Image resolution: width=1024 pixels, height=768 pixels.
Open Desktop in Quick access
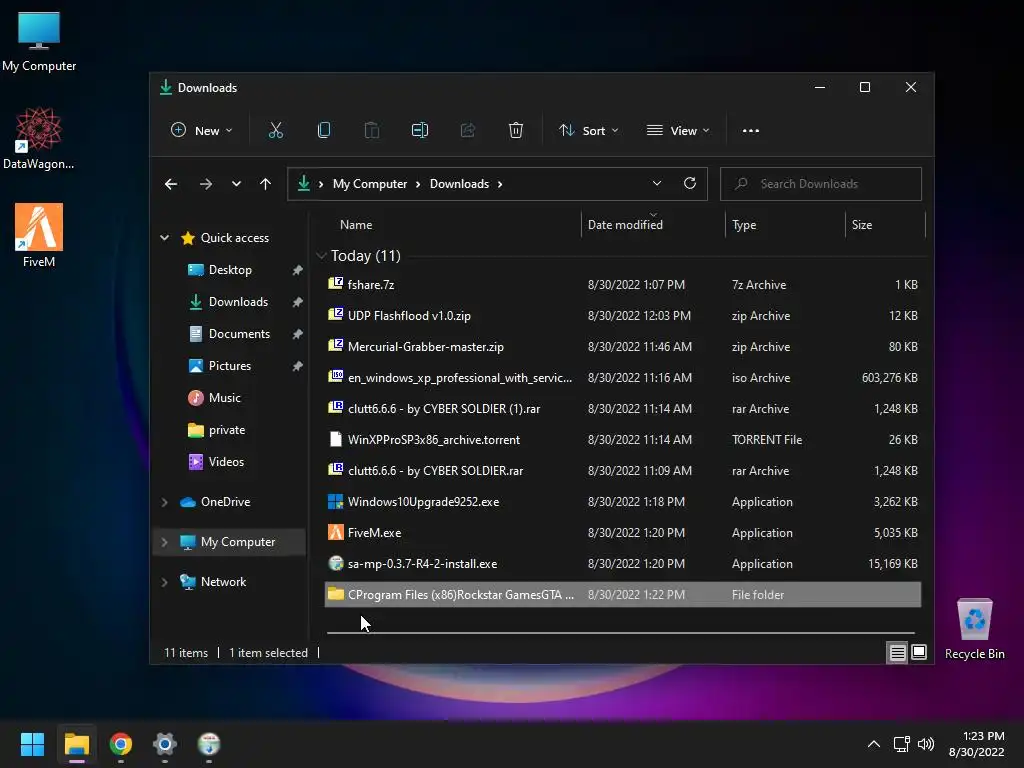[230, 270]
